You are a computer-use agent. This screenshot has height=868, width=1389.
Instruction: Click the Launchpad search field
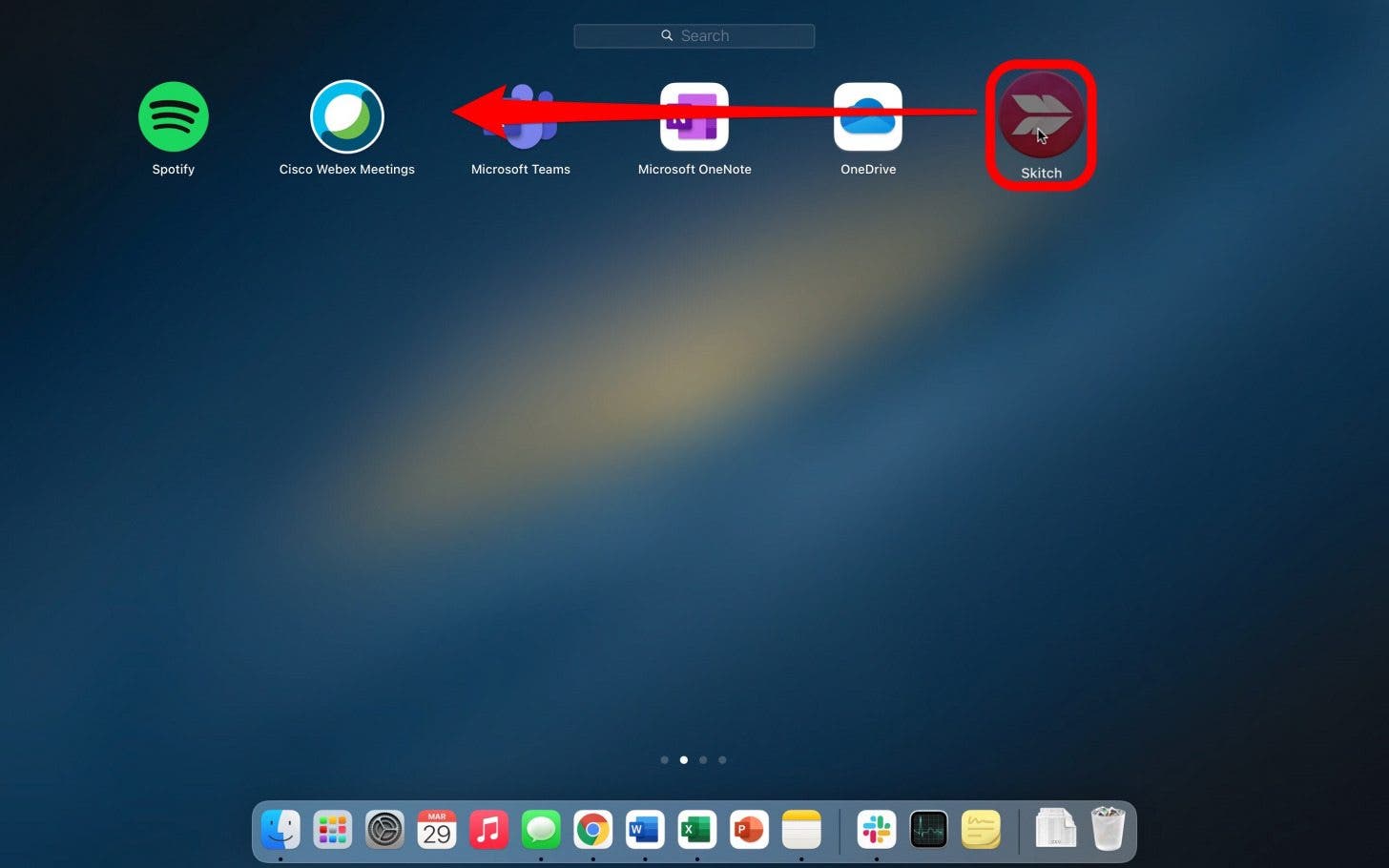click(x=694, y=35)
